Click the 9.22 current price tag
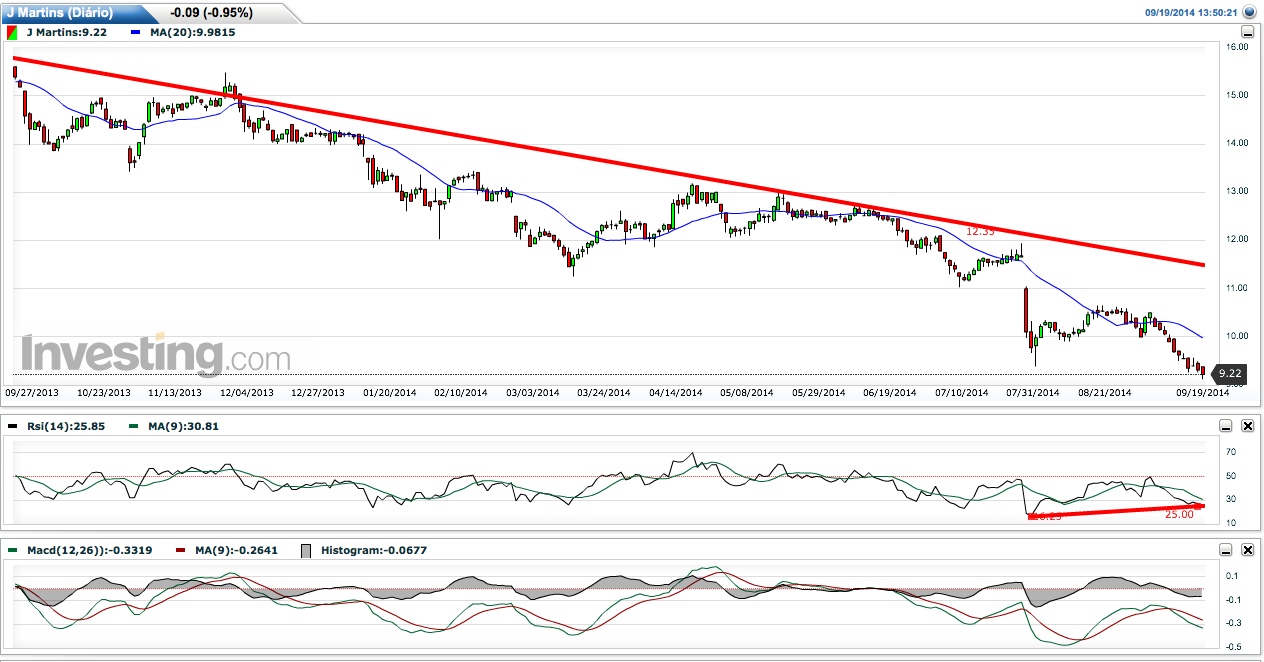This screenshot has width=1264, height=662. (x=1228, y=374)
